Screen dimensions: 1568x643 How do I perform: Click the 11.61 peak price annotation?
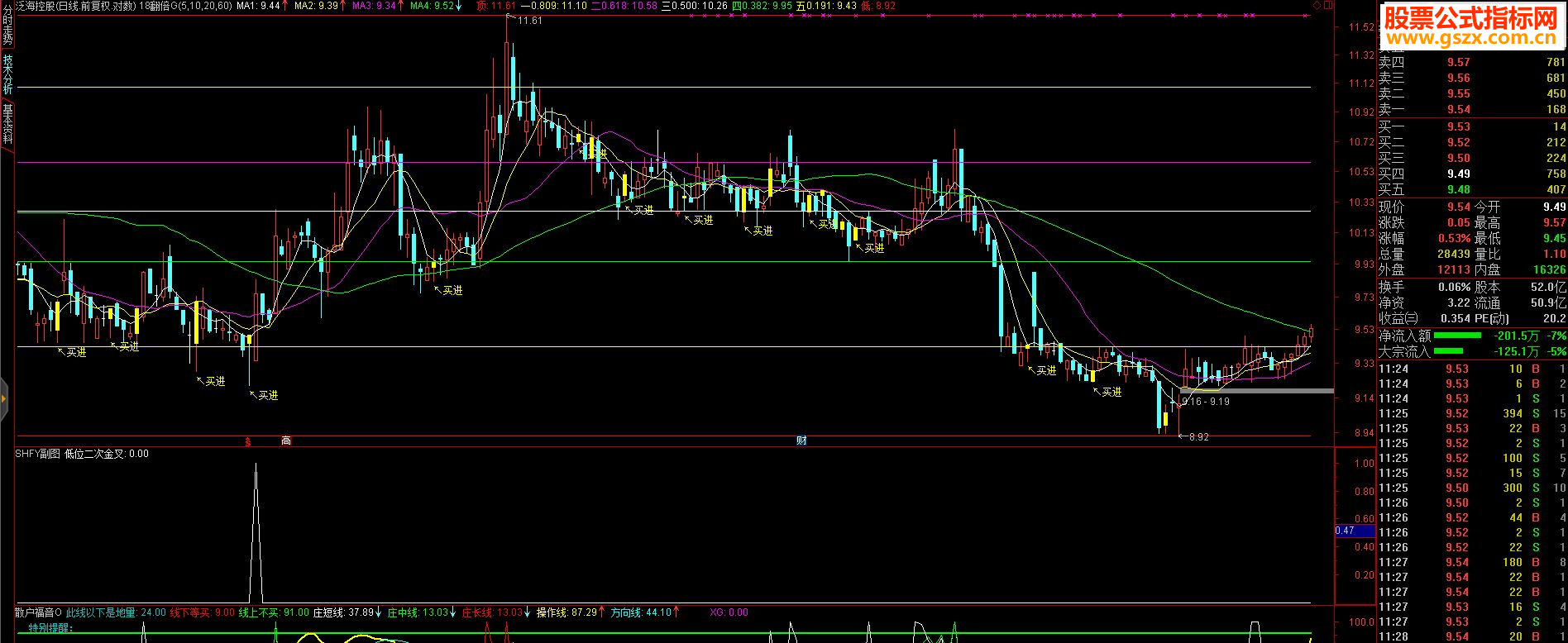pyautogui.click(x=530, y=21)
